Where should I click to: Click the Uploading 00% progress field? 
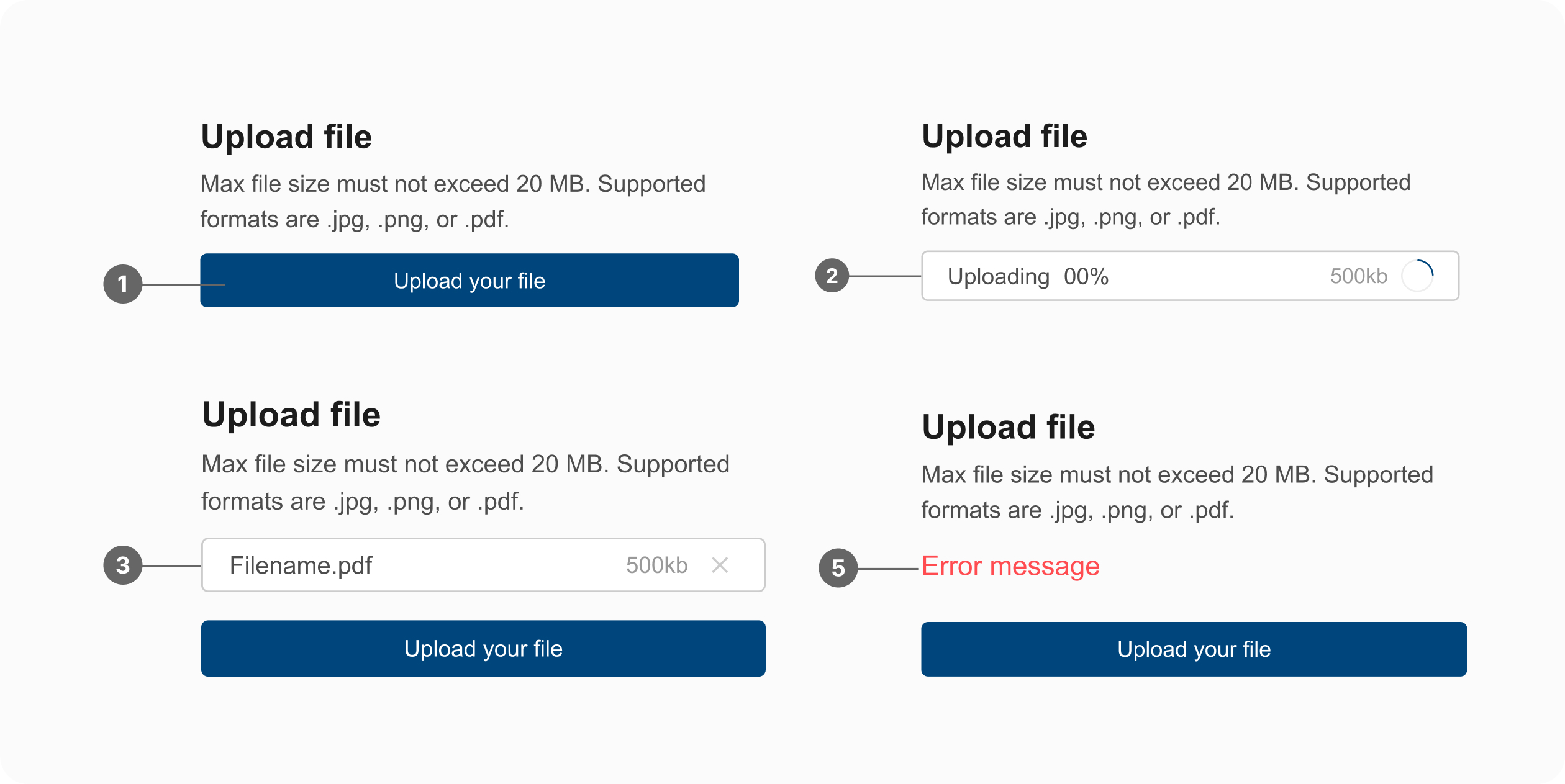pyautogui.click(x=1189, y=276)
